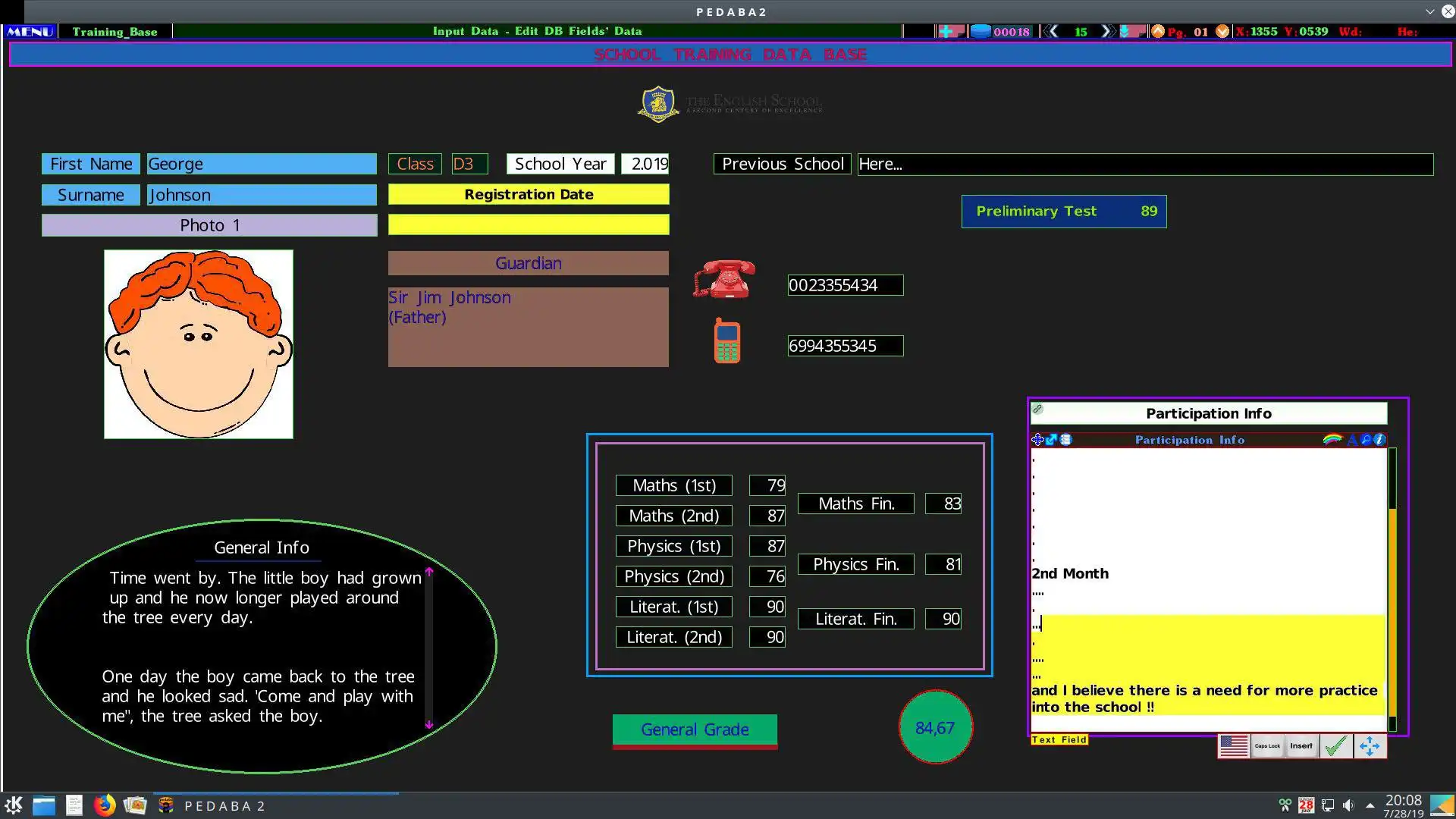Go to next record with double-right arrows
Screen dimensions: 1456x819
pos(1108,31)
